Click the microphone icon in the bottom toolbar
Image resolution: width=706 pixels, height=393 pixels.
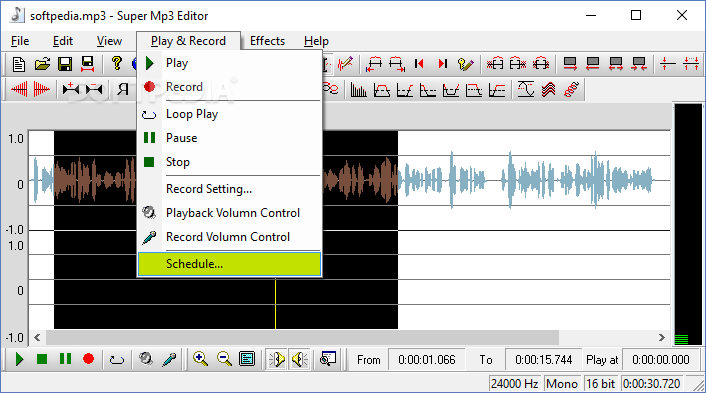tap(169, 359)
